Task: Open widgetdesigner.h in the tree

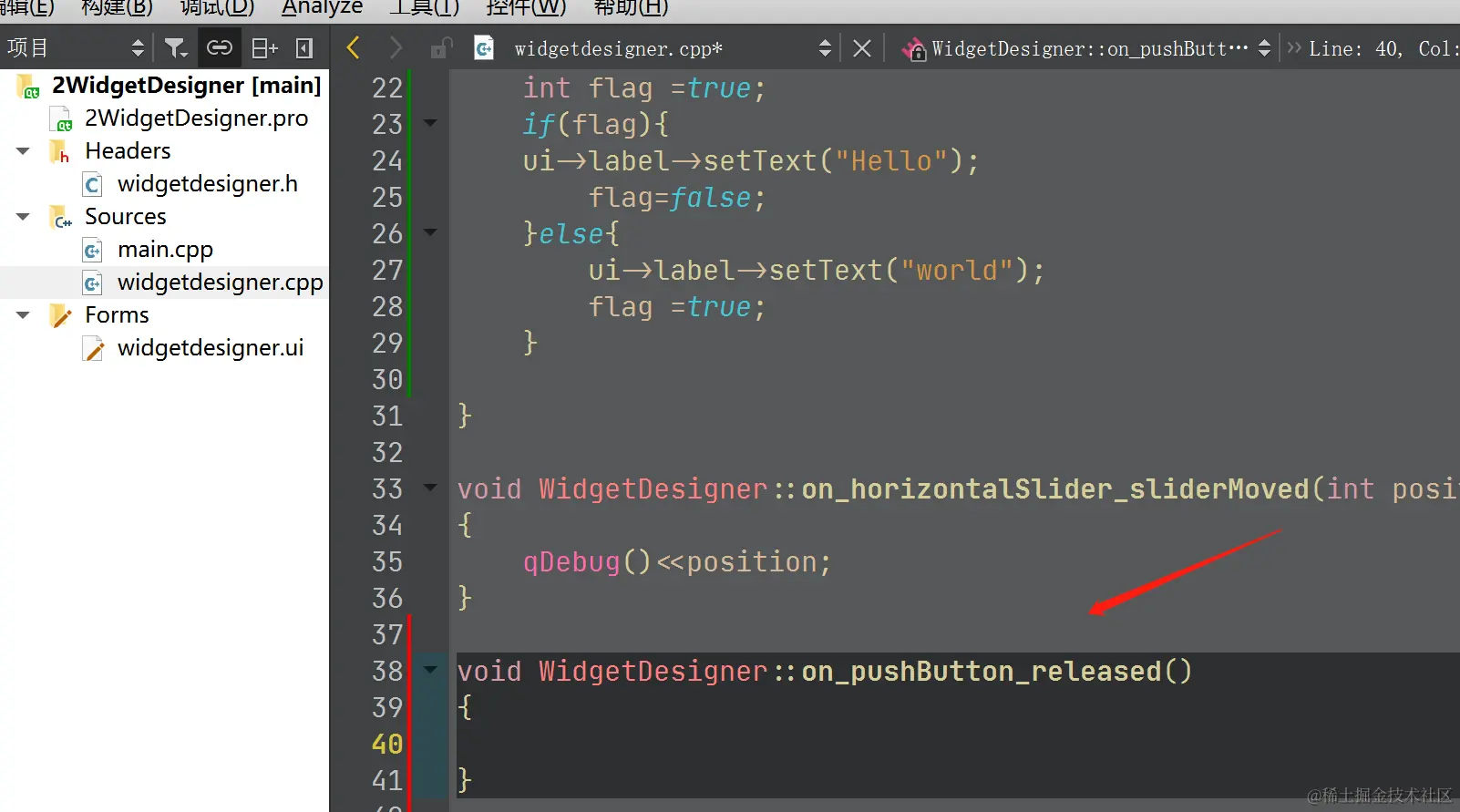Action: 208,183
